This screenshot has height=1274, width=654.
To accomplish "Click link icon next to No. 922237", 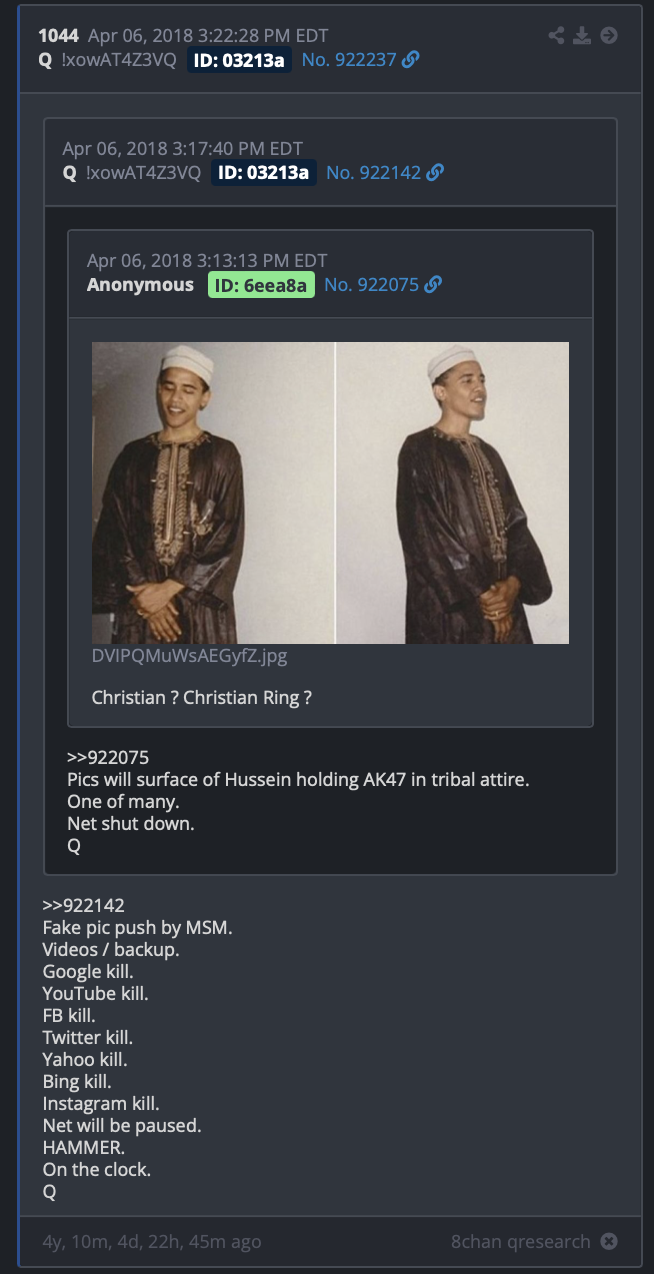I will click(411, 60).
